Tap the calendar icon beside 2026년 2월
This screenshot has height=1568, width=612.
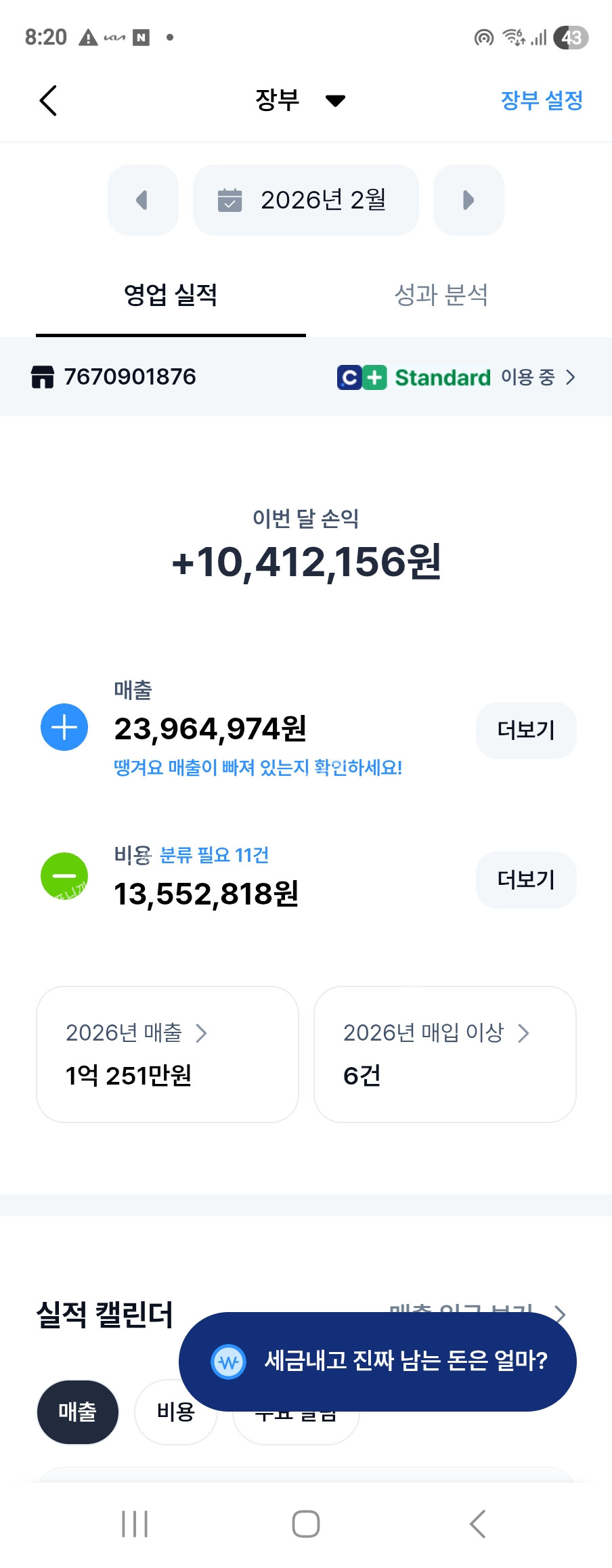[230, 200]
